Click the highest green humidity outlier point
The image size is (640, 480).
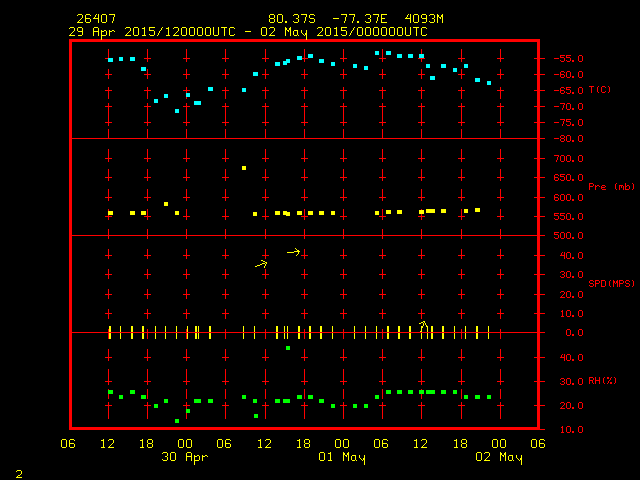point(288,348)
